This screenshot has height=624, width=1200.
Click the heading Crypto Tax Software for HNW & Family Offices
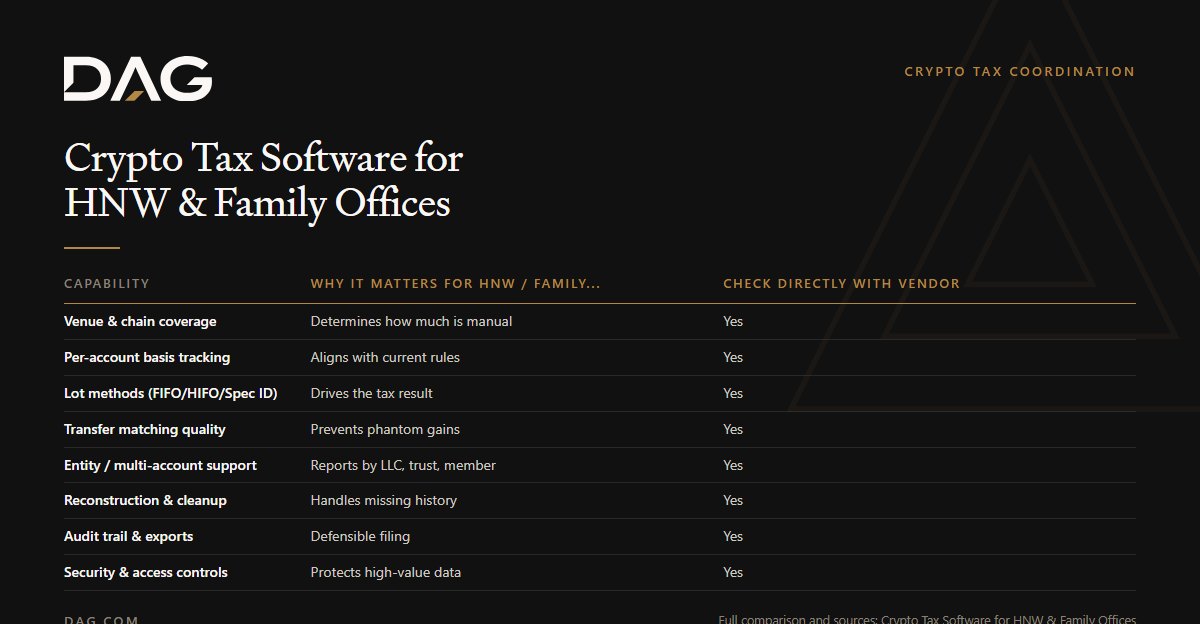pos(263,181)
